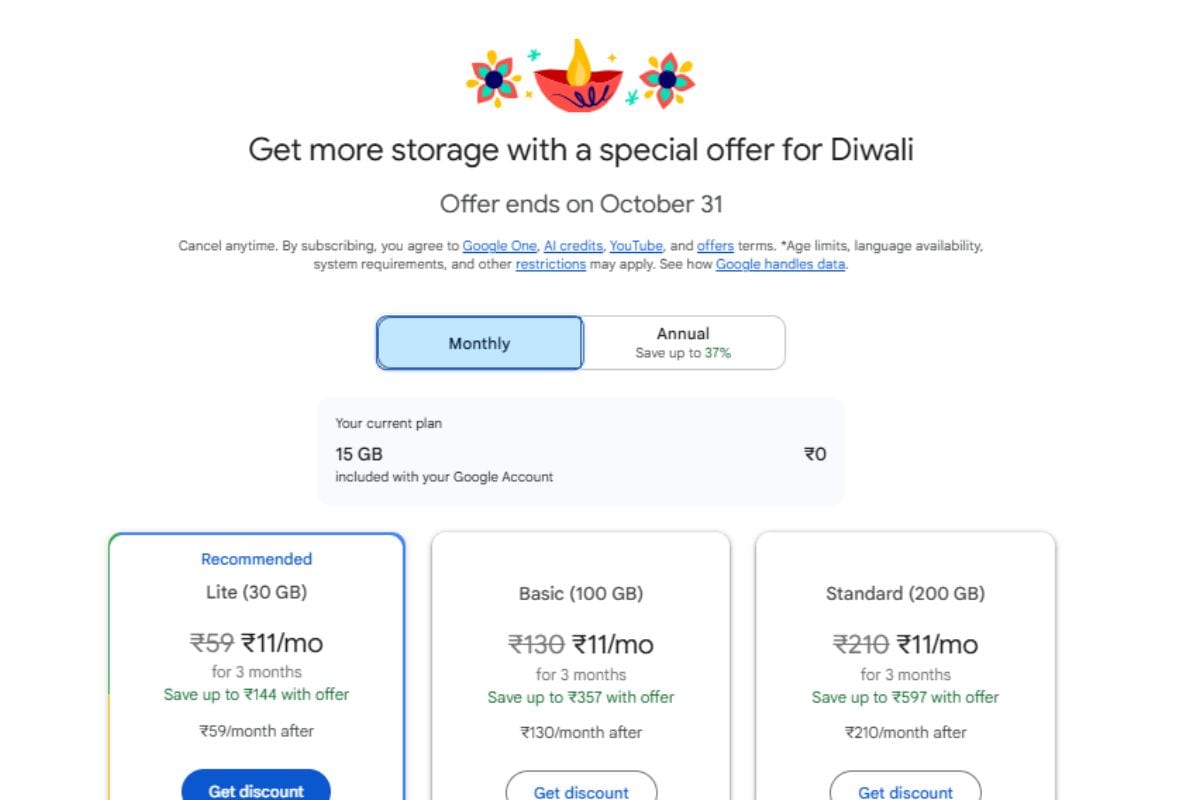Get discount for Lite 30 GB plan
The height and width of the screenshot is (800, 1200).
pyautogui.click(x=256, y=786)
